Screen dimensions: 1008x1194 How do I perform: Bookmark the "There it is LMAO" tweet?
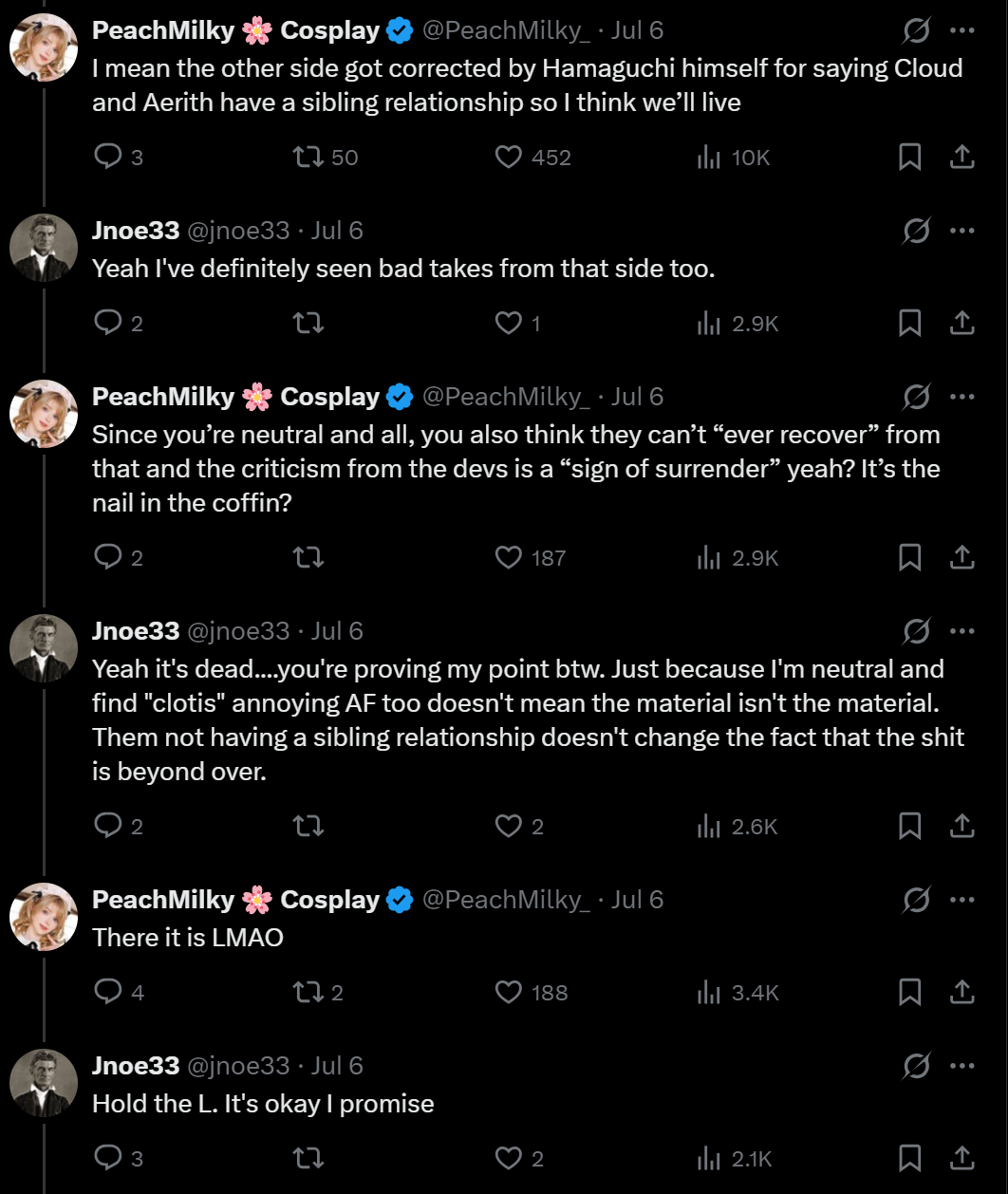[910, 992]
